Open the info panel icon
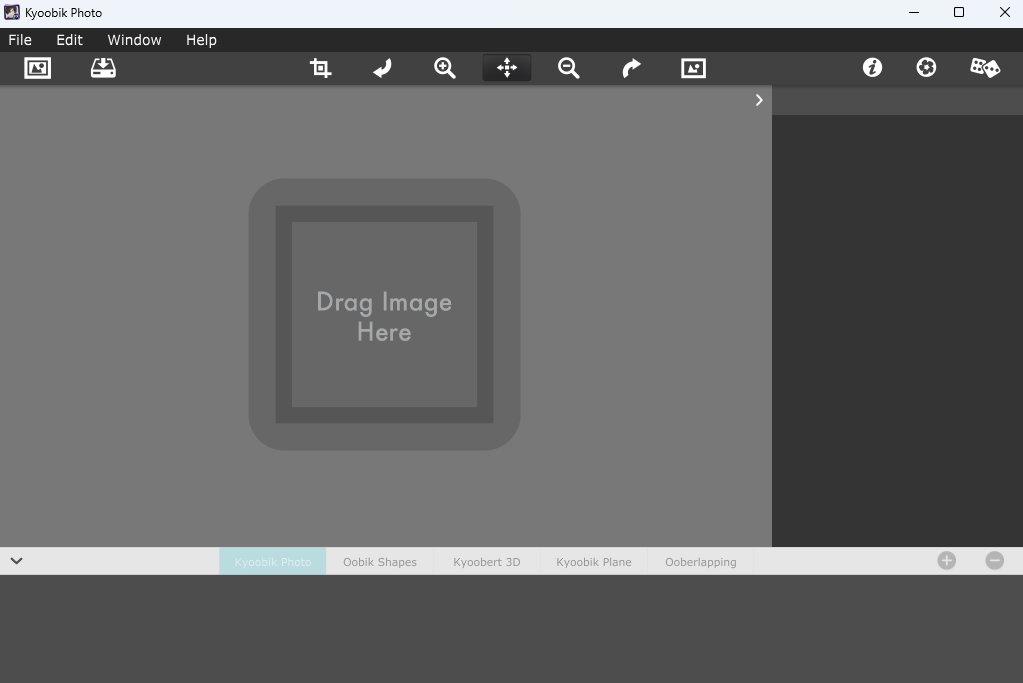 872,67
